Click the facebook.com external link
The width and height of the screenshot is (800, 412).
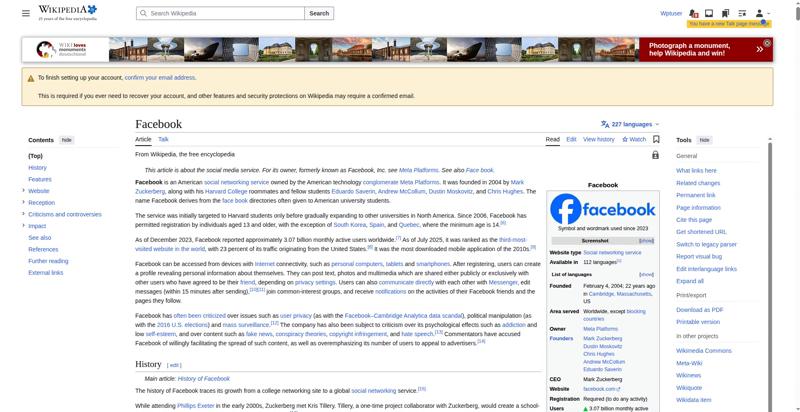[602, 389]
